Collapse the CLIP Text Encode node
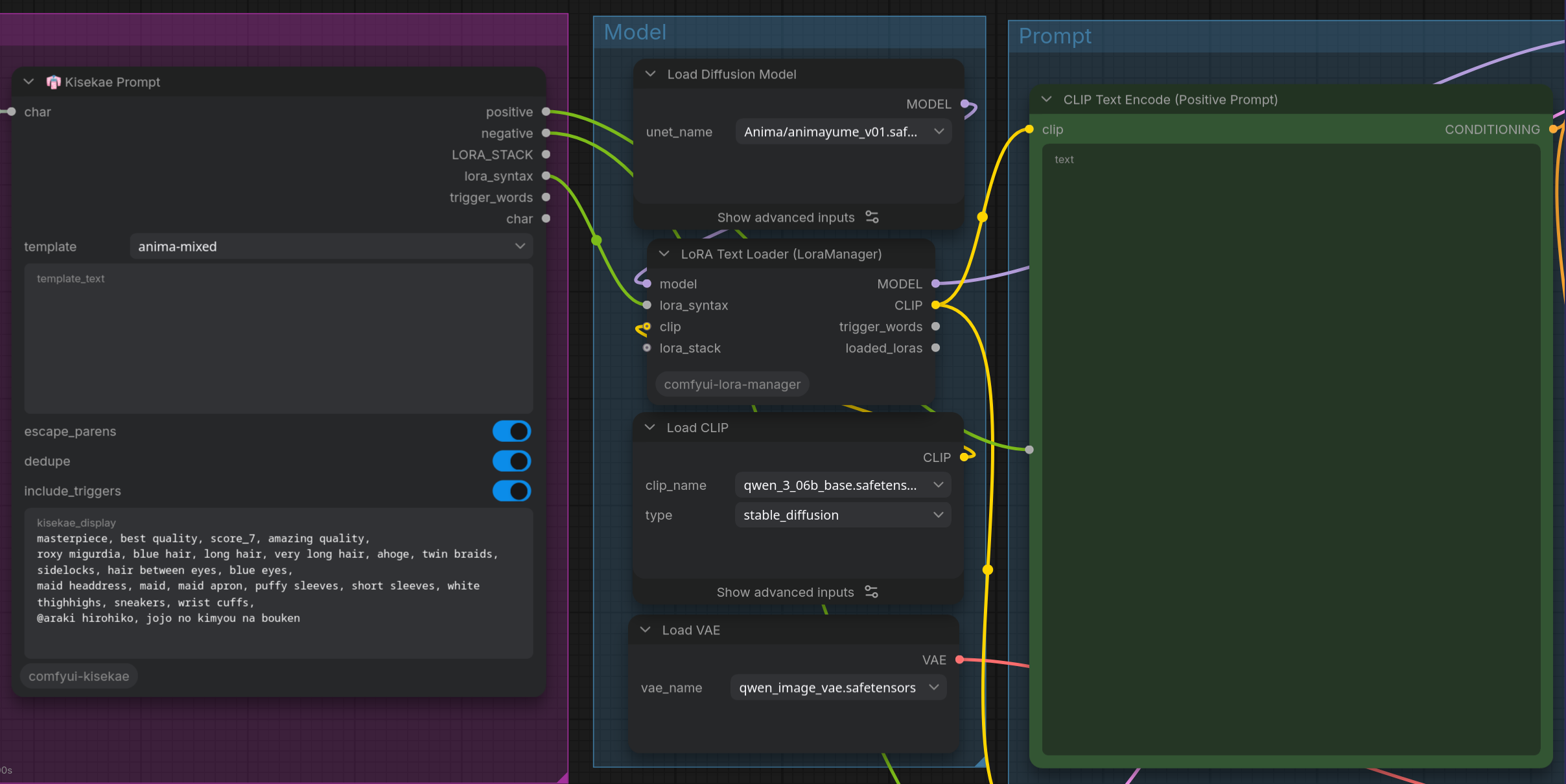Image resolution: width=1566 pixels, height=784 pixels. pos(1046,99)
